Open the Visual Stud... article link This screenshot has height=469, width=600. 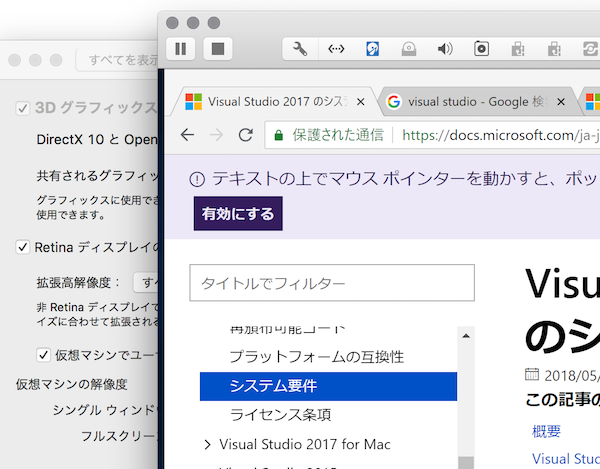coord(566,459)
